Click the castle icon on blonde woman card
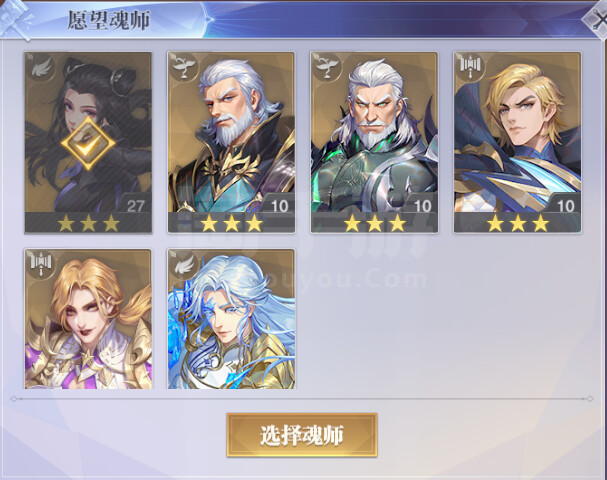 coord(41,264)
